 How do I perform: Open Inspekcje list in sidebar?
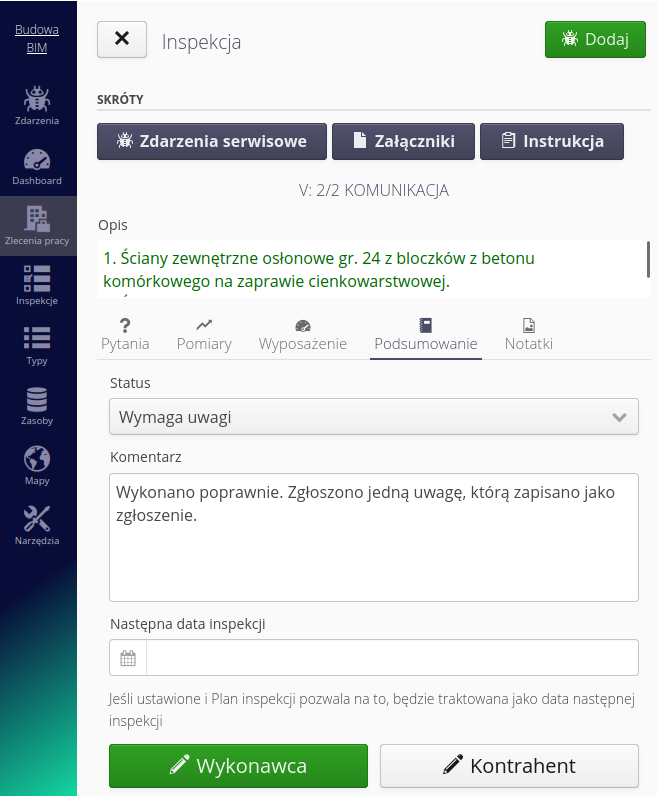coord(37,286)
